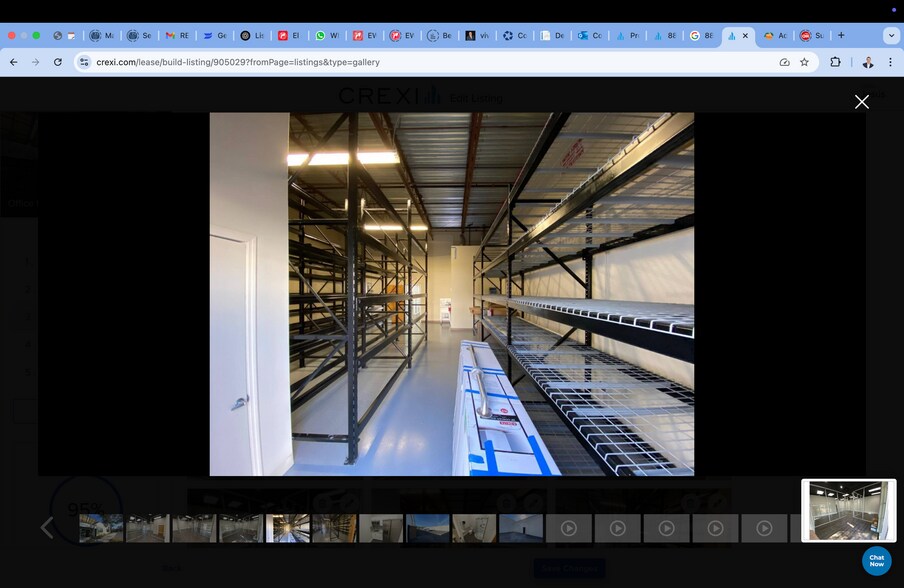This screenshot has height=588, width=904.
Task: Switch to the WhatsApp browser tab
Action: pyautogui.click(x=326, y=35)
